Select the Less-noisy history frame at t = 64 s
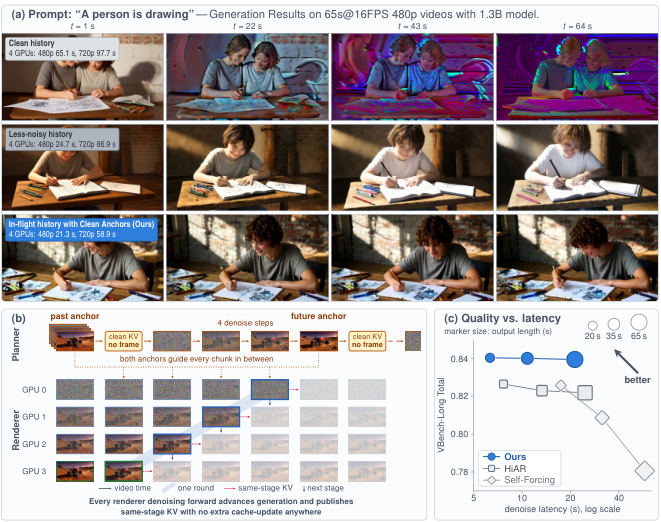Screen dimensions: 661x522 pos(577,167)
